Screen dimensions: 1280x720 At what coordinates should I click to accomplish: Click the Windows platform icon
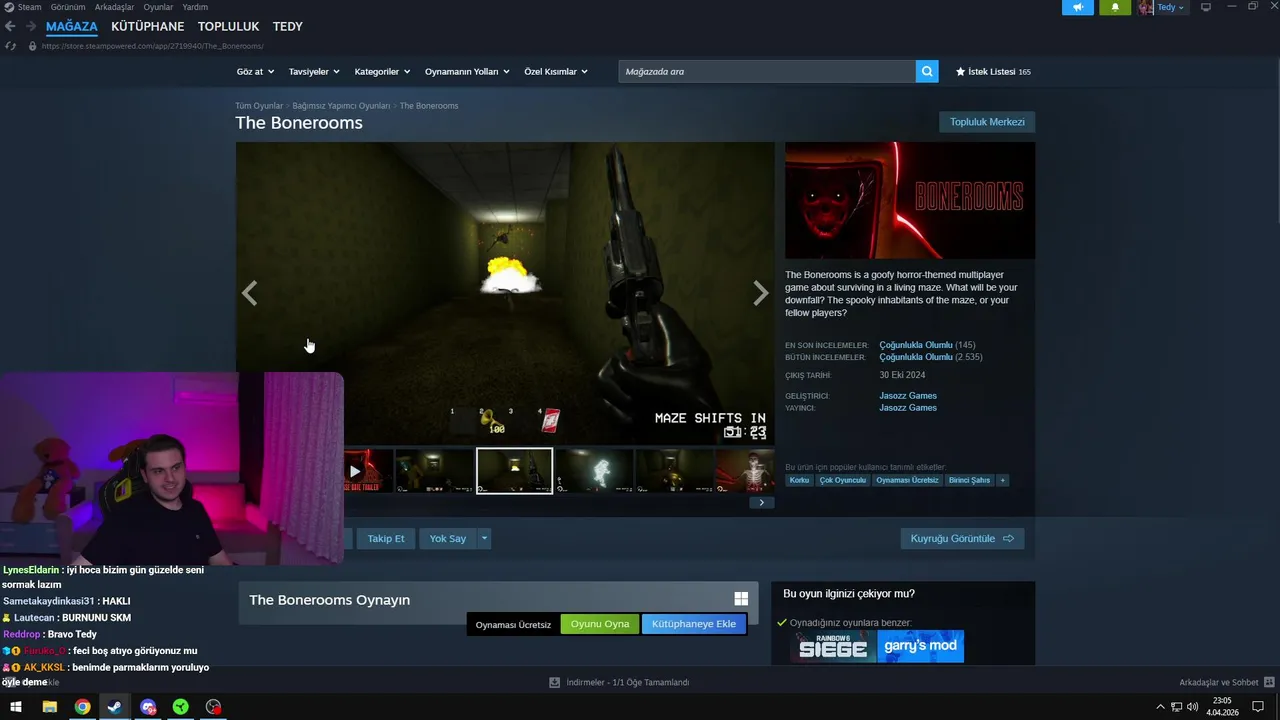tap(741, 598)
